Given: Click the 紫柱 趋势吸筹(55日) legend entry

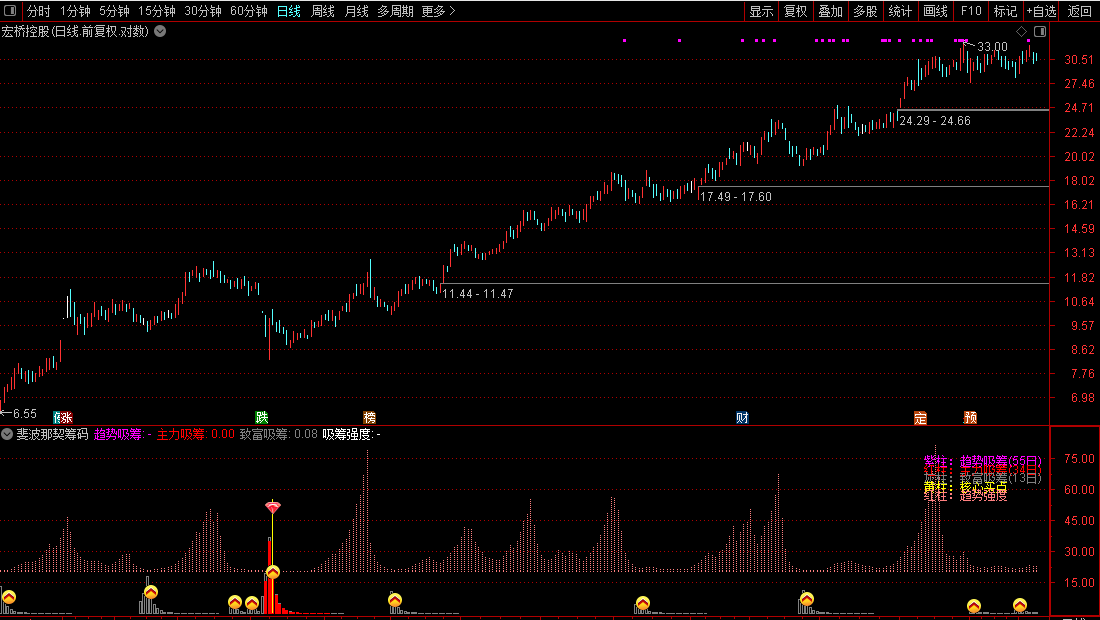Looking at the screenshot, I should 983,461.
